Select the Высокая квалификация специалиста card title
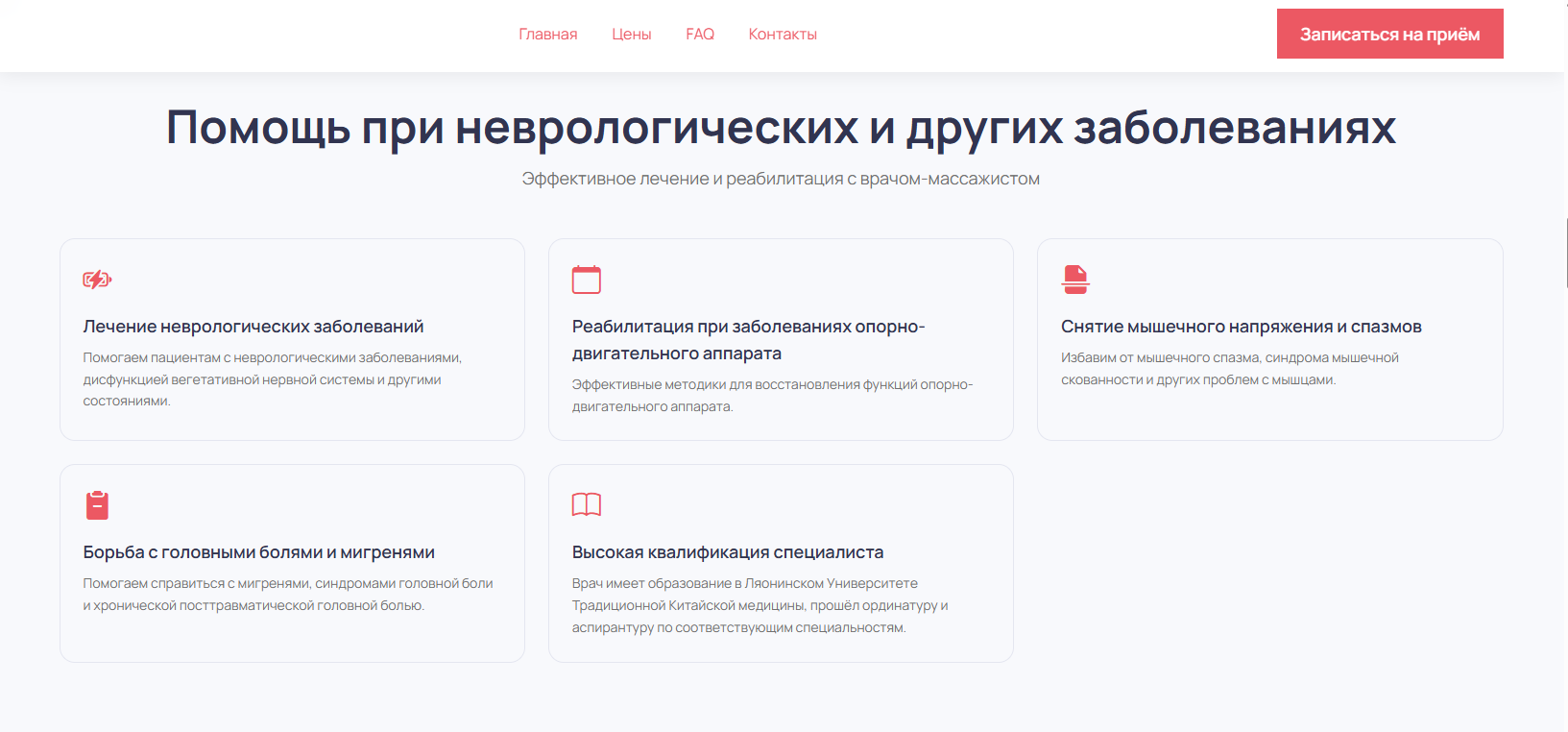The image size is (1568, 732). point(727,552)
